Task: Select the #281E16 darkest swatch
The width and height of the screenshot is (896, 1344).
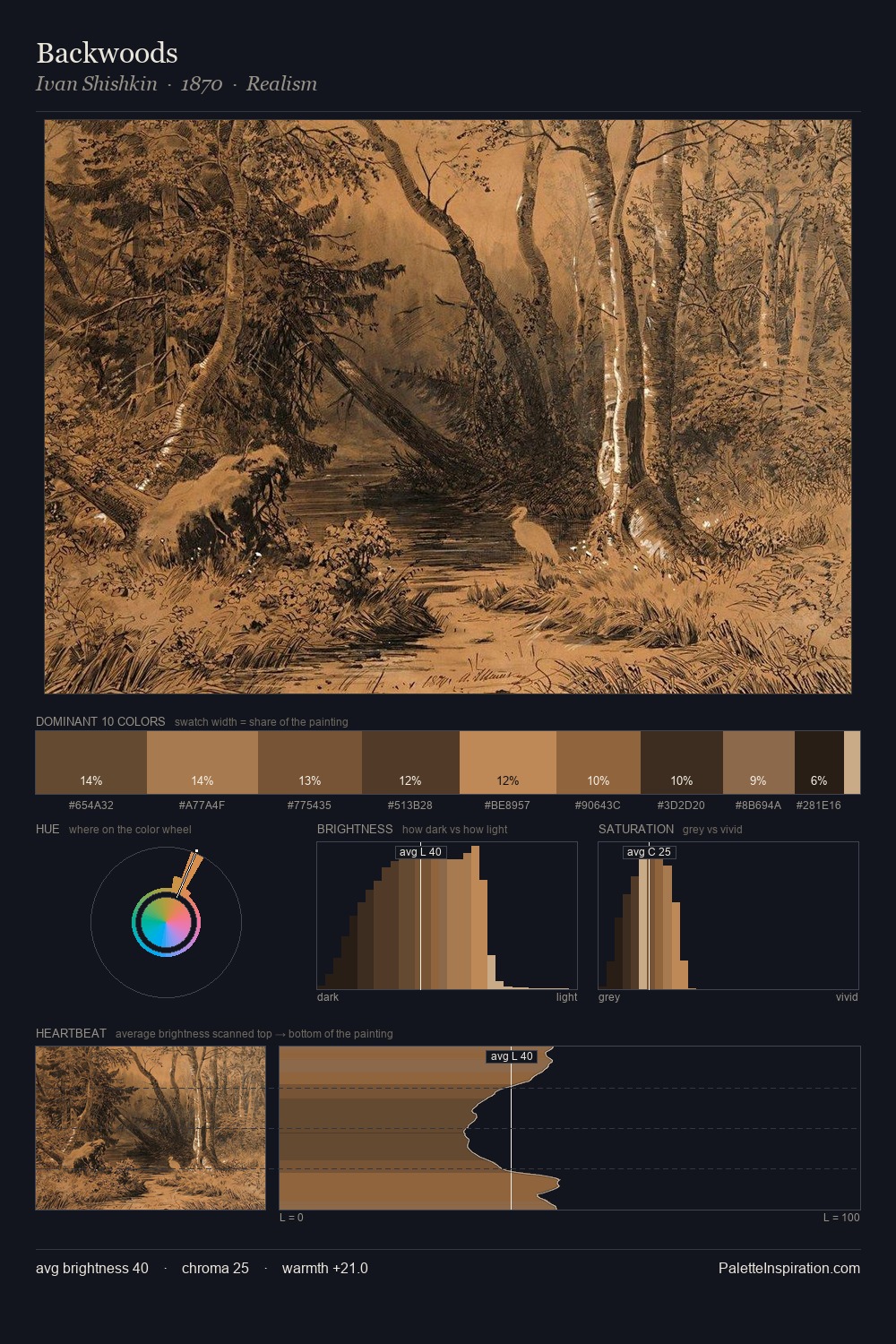Action: [x=819, y=762]
